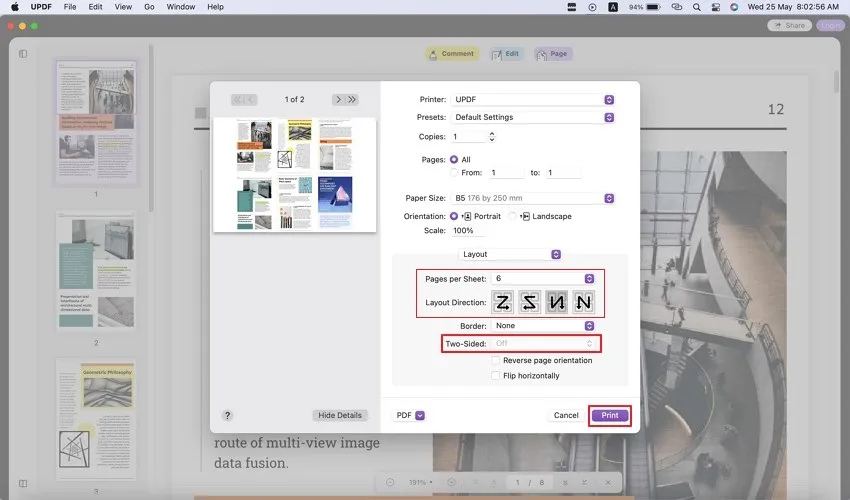Image resolution: width=850 pixels, height=500 pixels.
Task: Open Apple menu logo
Action: [15, 7]
